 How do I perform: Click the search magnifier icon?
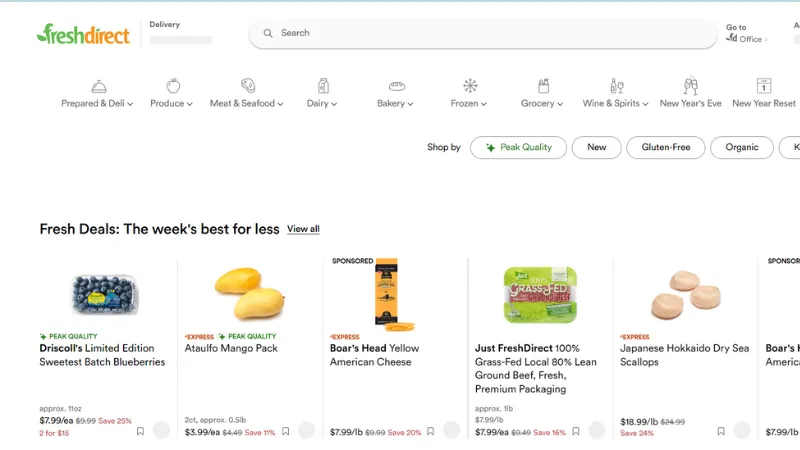[x=268, y=33]
